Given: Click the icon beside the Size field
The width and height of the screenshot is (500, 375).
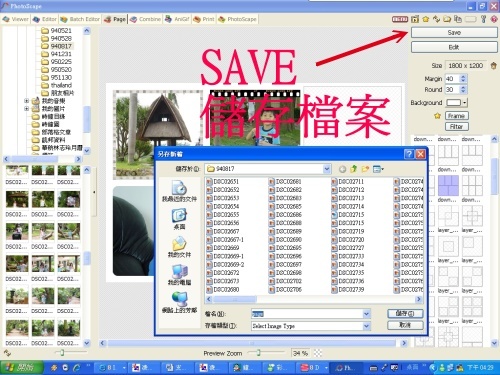Looking at the screenshot, I should [494, 66].
